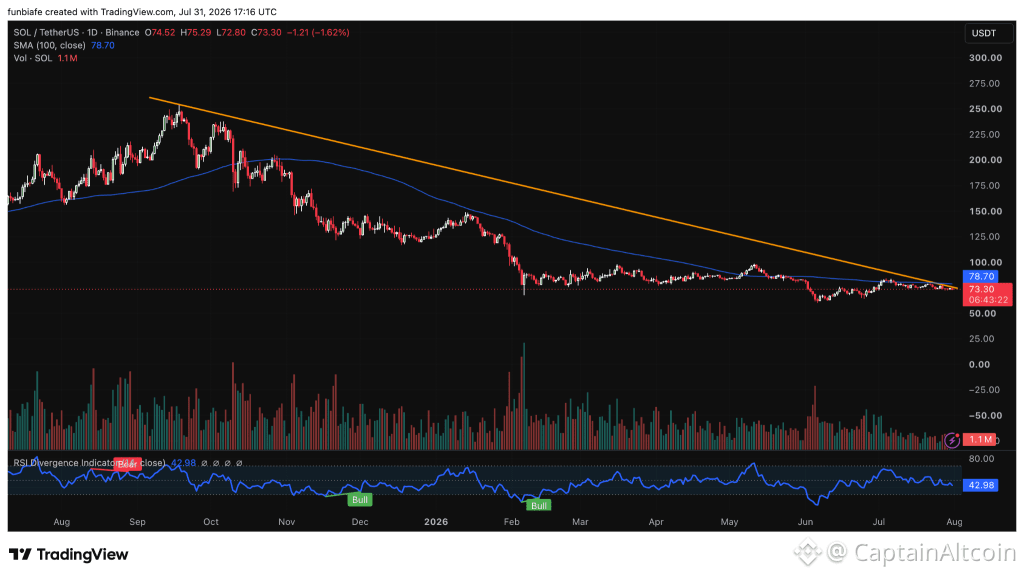Click the Nov label on time axis

(x=286, y=522)
